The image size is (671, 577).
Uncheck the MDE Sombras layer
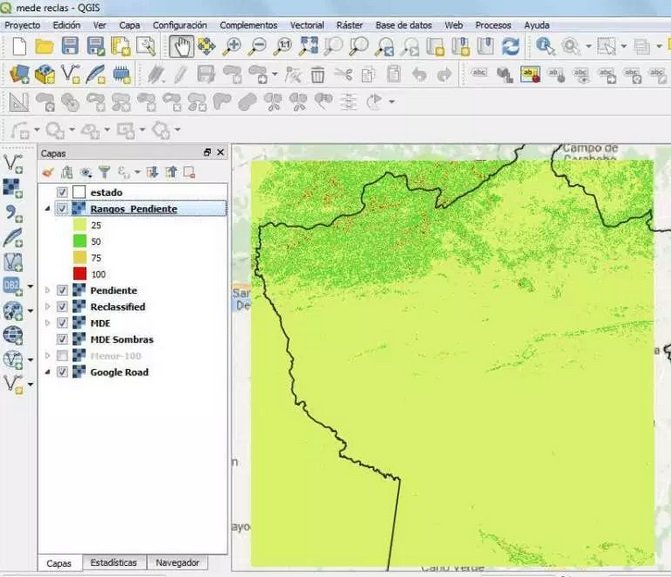click(x=63, y=339)
